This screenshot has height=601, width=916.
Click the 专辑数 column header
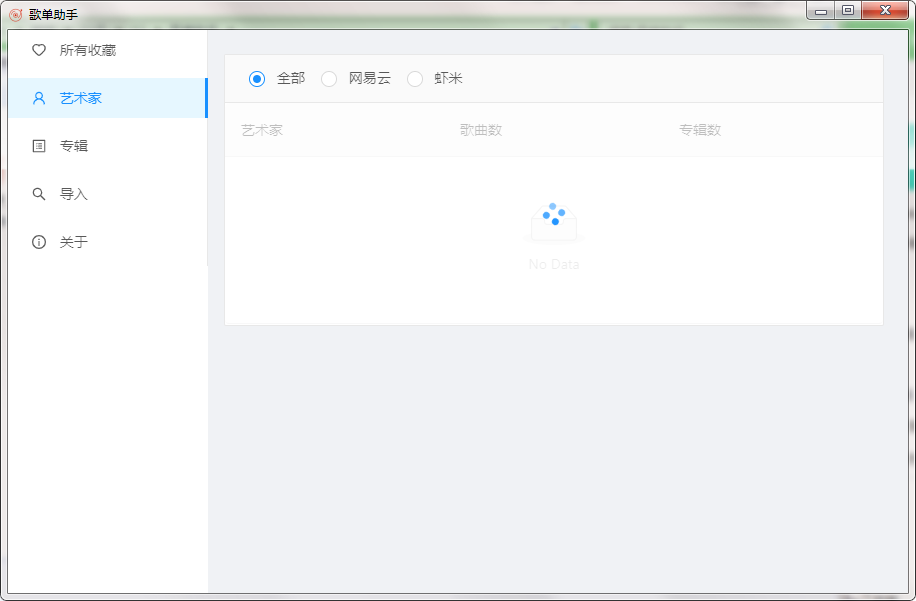[700, 130]
